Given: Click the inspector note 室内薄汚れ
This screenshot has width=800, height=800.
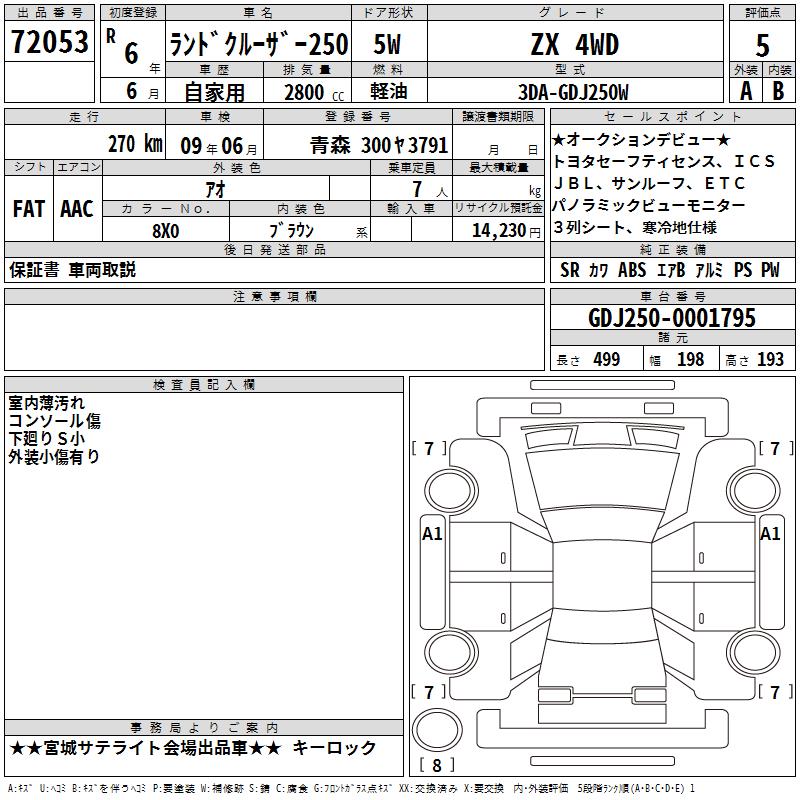Looking at the screenshot, I should click(x=46, y=403).
